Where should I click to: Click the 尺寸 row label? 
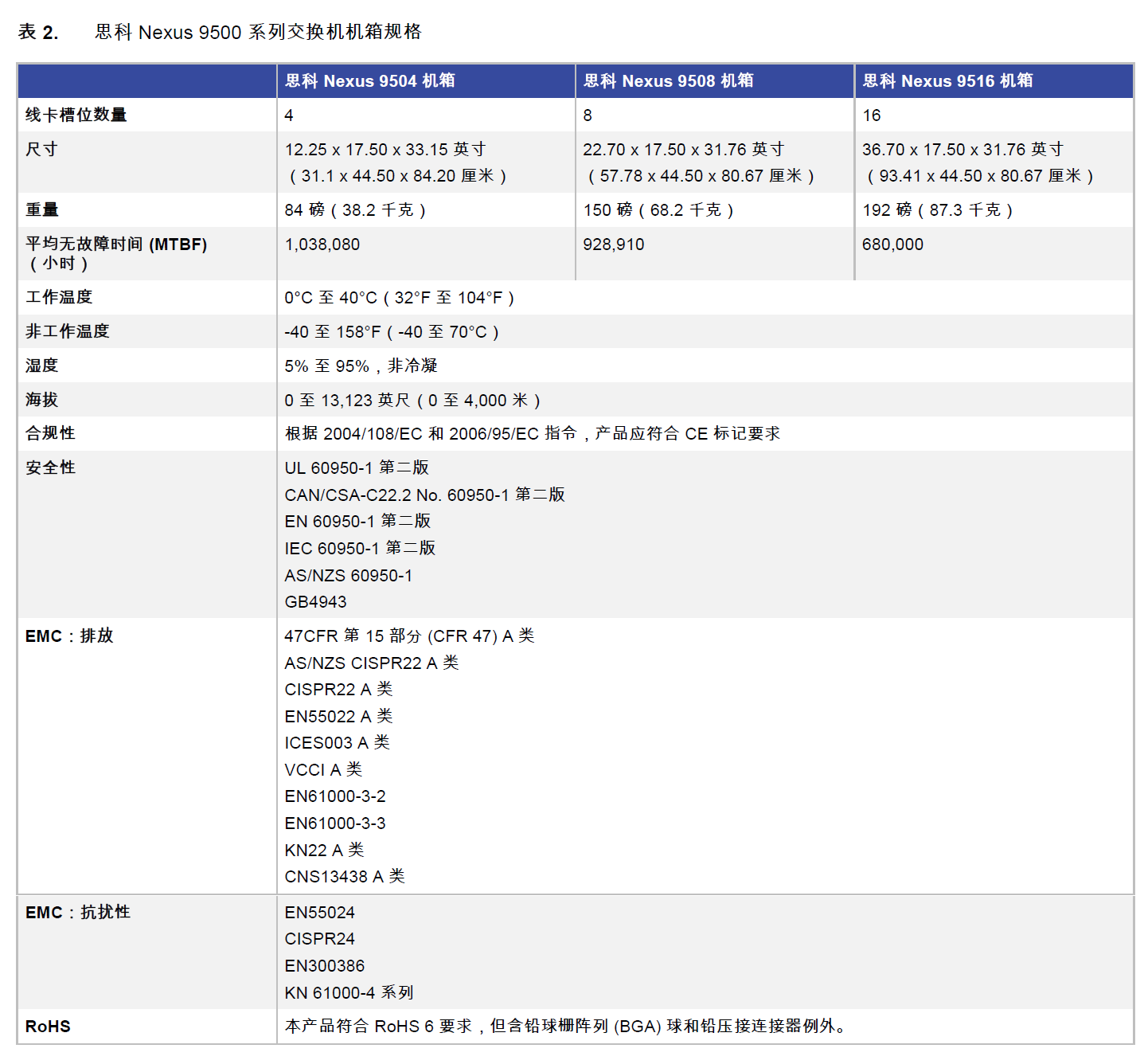coord(40,148)
